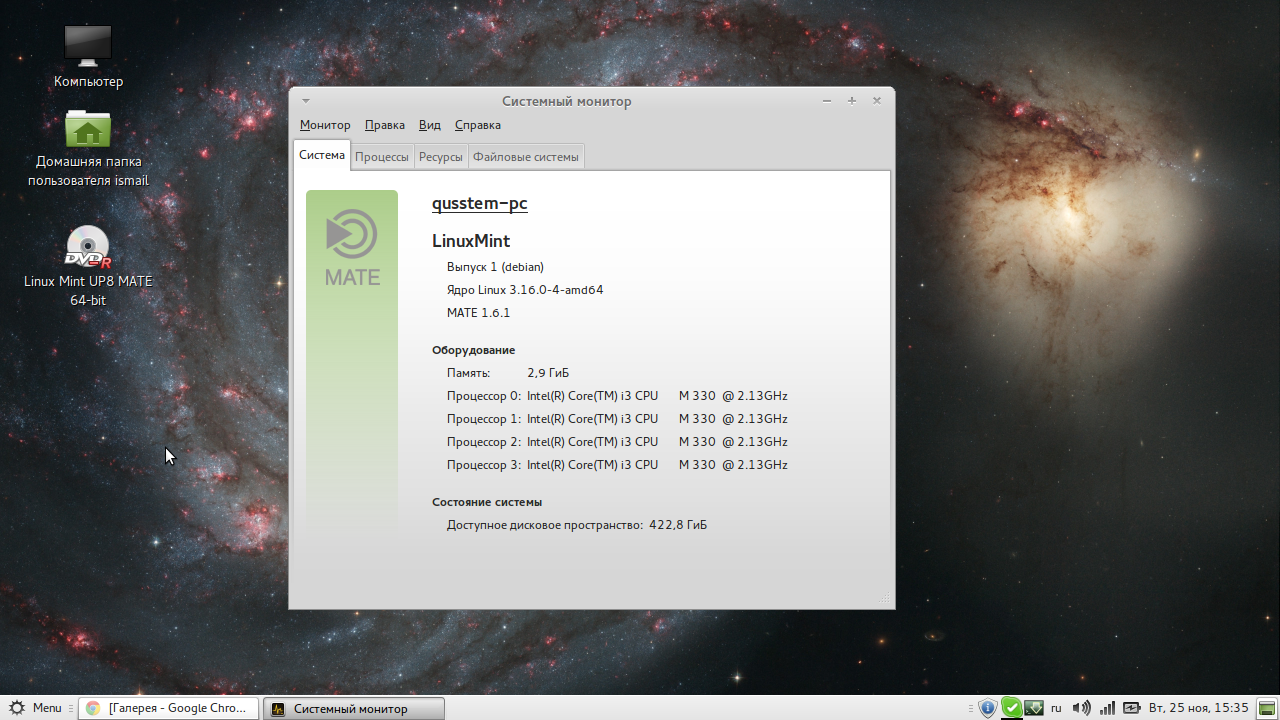Click the show desktop icon at panel end

click(1267, 708)
